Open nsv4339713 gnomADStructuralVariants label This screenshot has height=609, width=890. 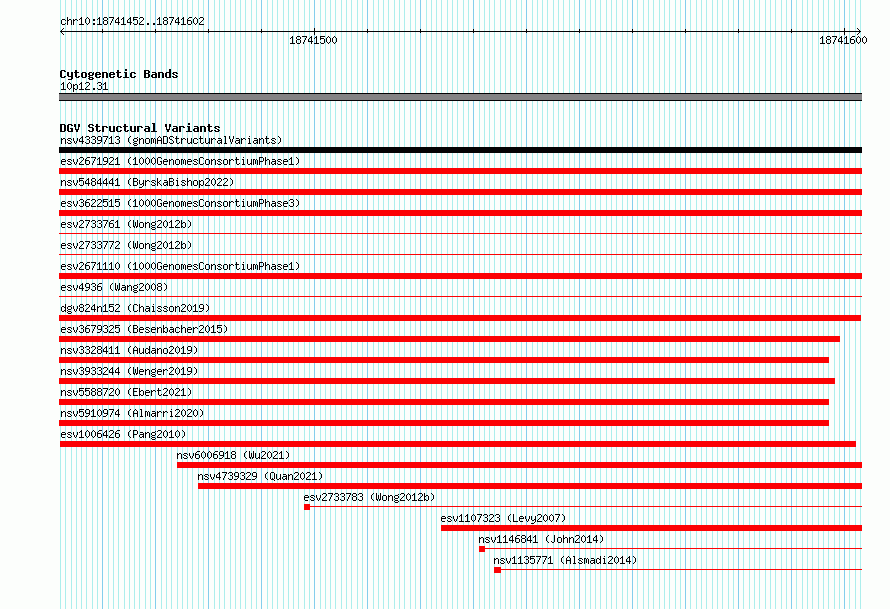click(x=171, y=140)
